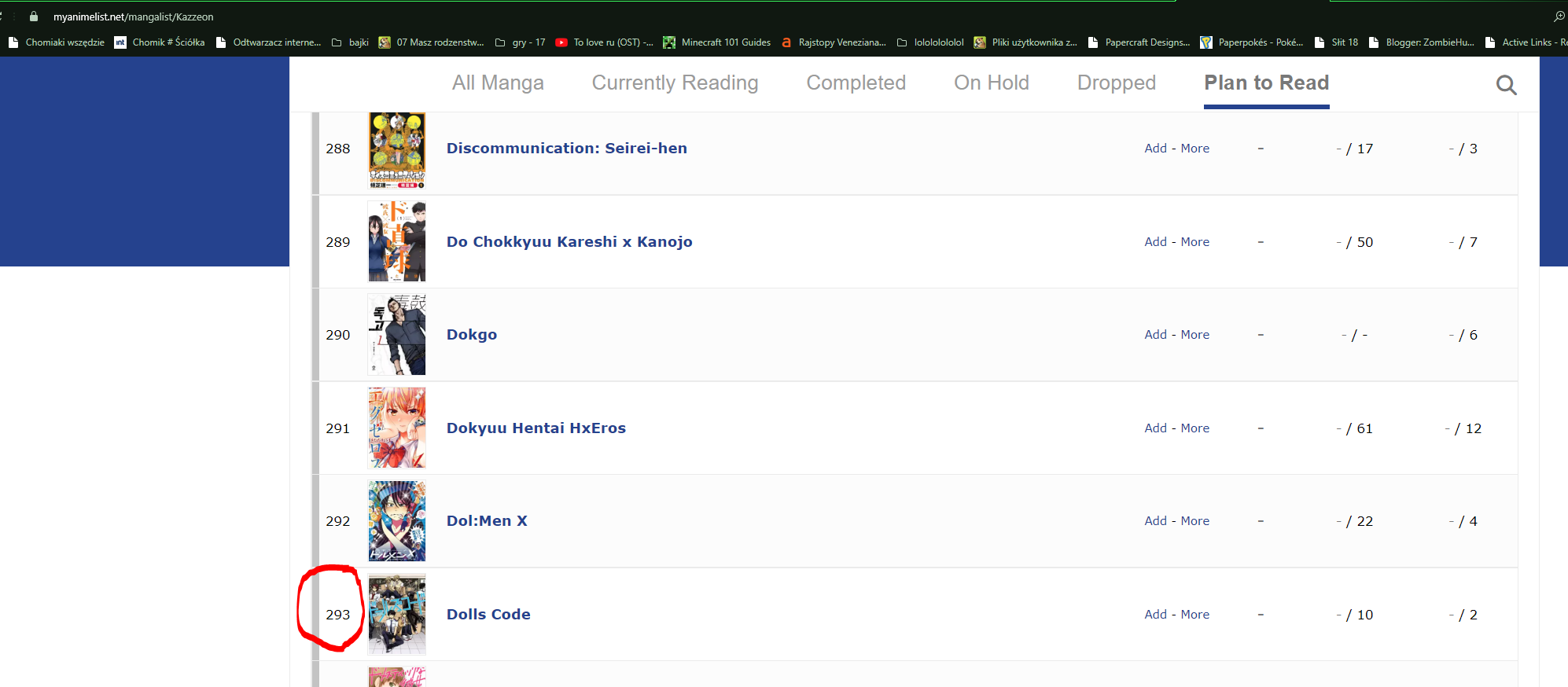Click the "- / 10" chapters cell for Dolls Code
Viewport: 1568px width, 687px height.
click(1355, 615)
